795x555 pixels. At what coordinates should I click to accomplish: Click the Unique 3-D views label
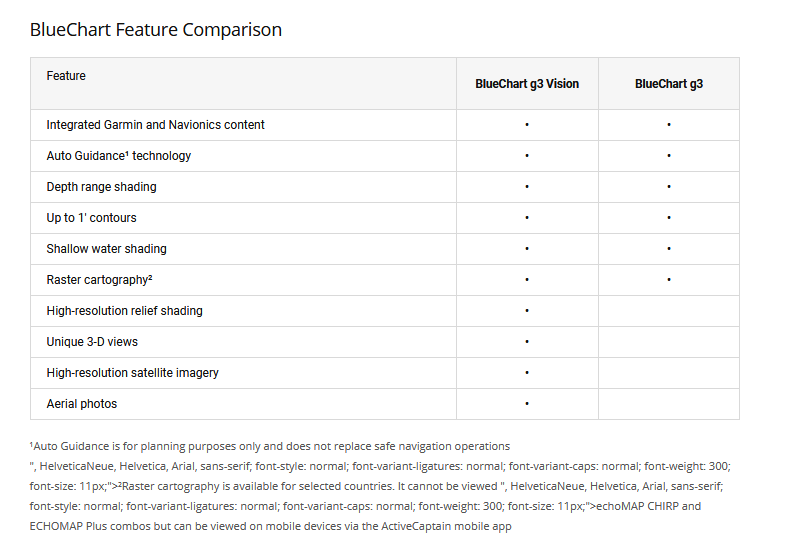click(92, 342)
